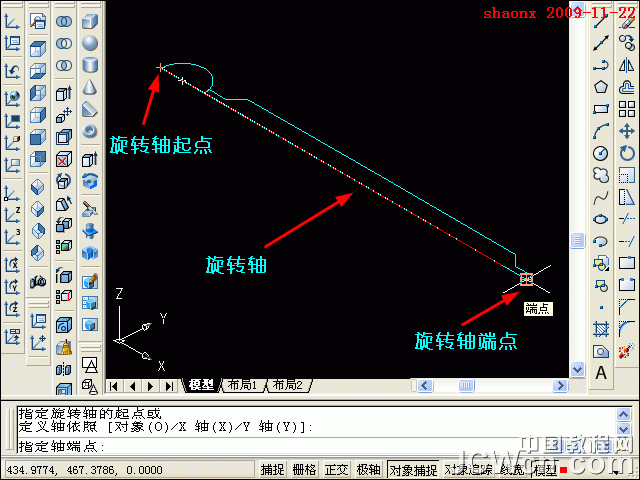Select the Revision Cloud tool
Viewport: 640px width, 480px height.
pyautogui.click(x=600, y=175)
